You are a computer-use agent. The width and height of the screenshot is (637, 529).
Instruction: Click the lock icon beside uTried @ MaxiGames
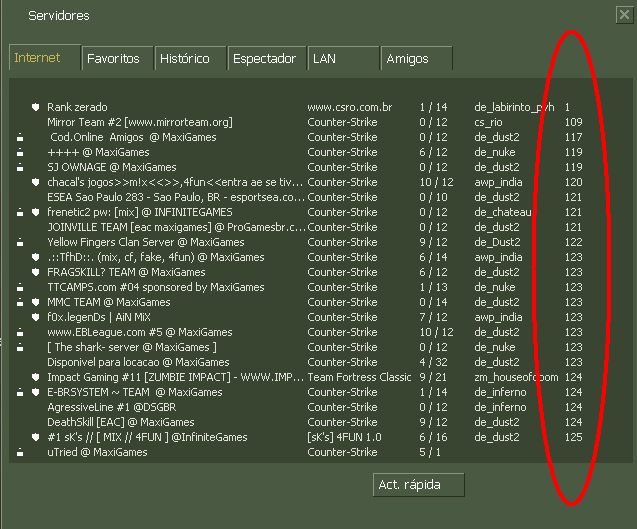[20, 453]
